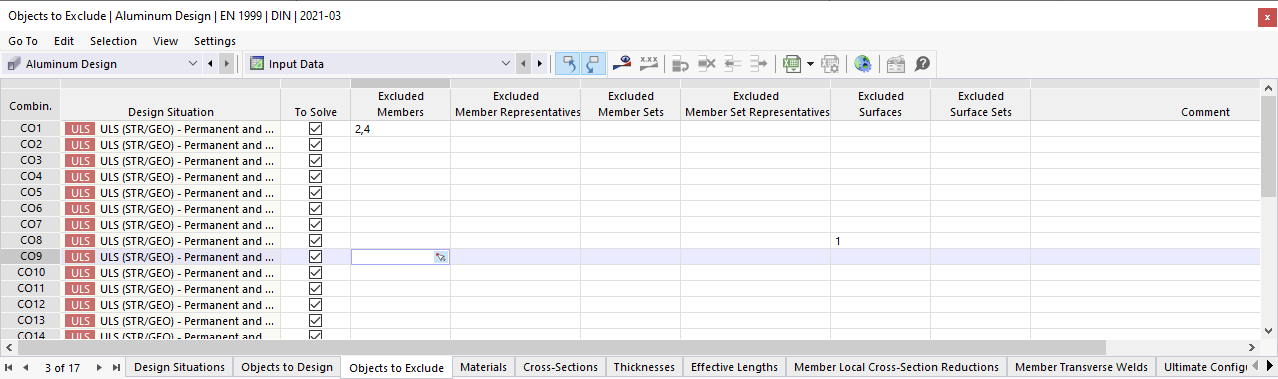Click the globe icon in toolbar

tap(862, 64)
